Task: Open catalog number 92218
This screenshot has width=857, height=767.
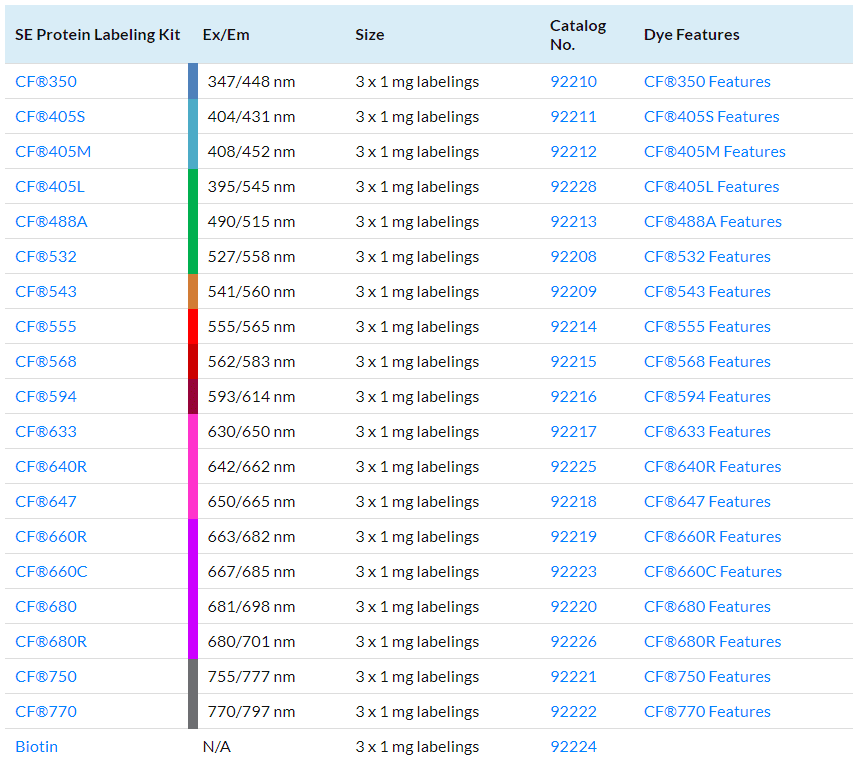Action: (573, 502)
